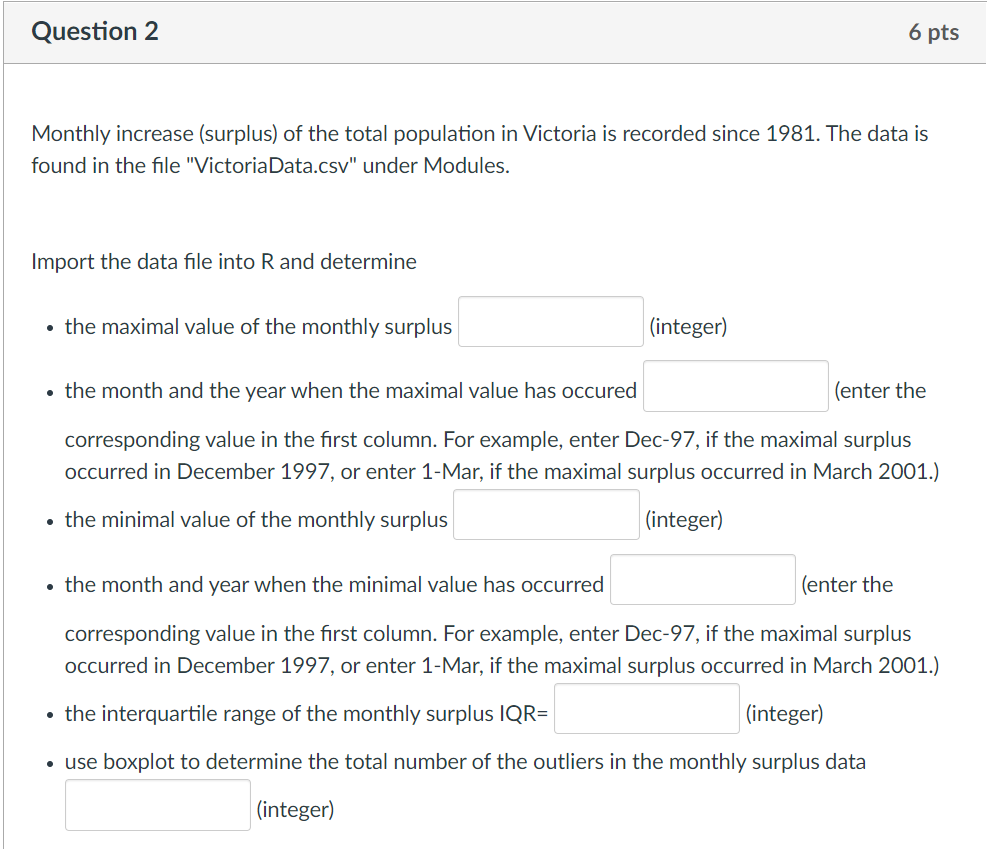This screenshot has height=849, width=987.
Task: Click the maximal monthly surplus input field
Action: (550, 321)
